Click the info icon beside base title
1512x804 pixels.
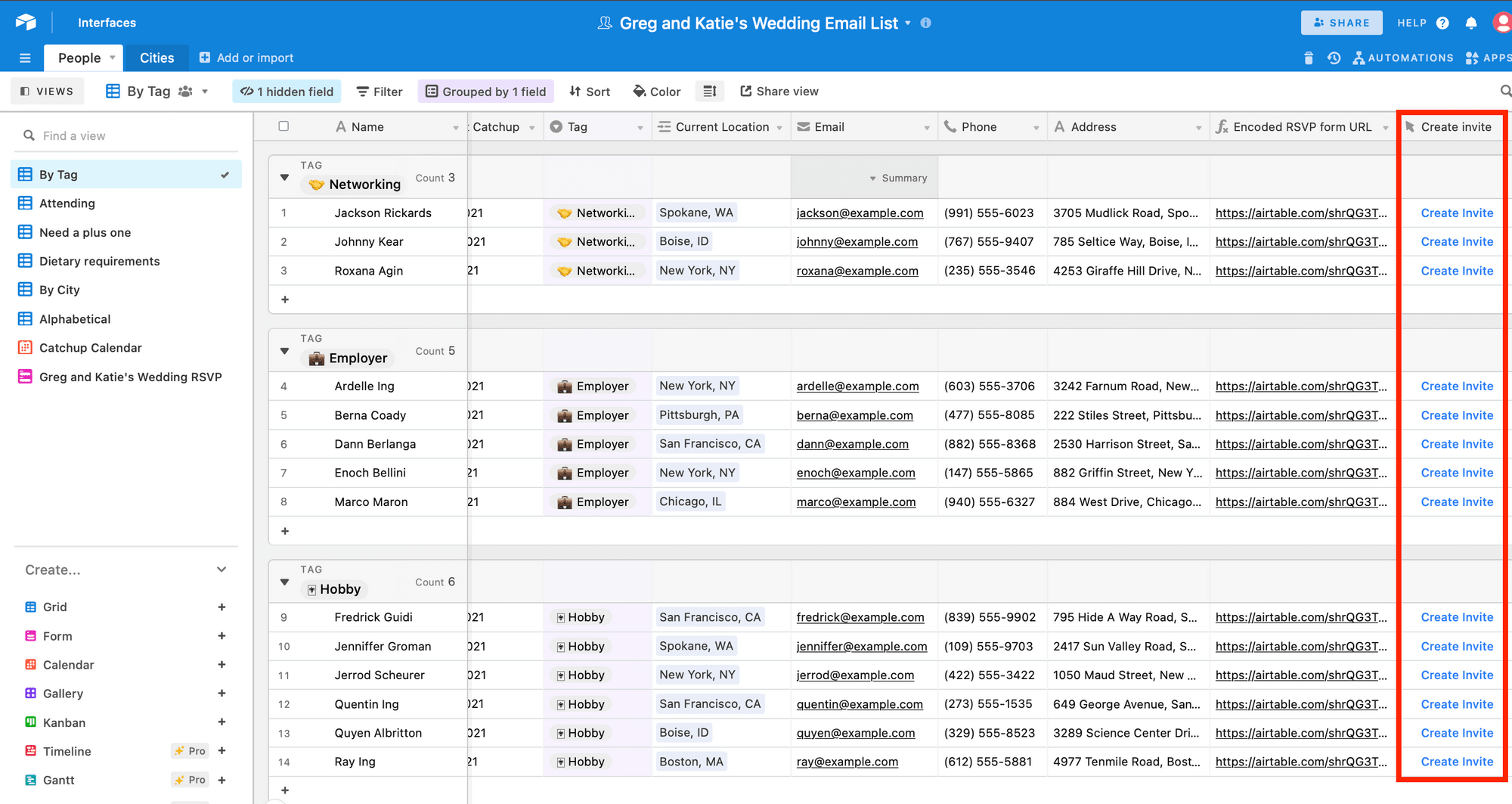point(925,23)
